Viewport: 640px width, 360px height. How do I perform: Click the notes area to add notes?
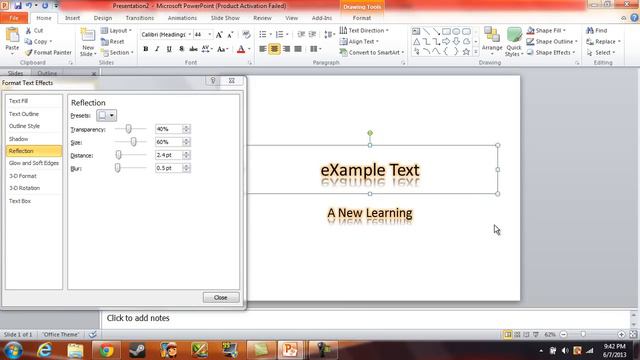point(366,318)
